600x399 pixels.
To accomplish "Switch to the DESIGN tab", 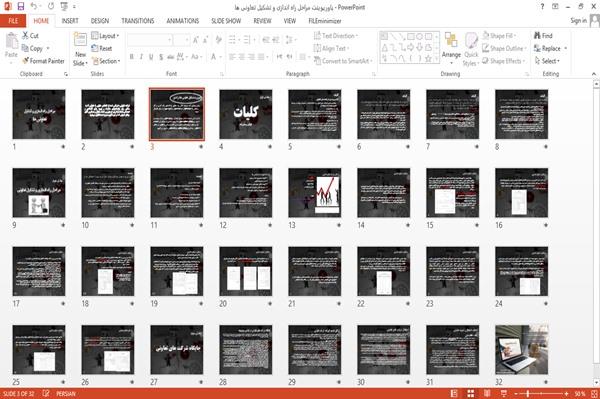I will click(99, 21).
